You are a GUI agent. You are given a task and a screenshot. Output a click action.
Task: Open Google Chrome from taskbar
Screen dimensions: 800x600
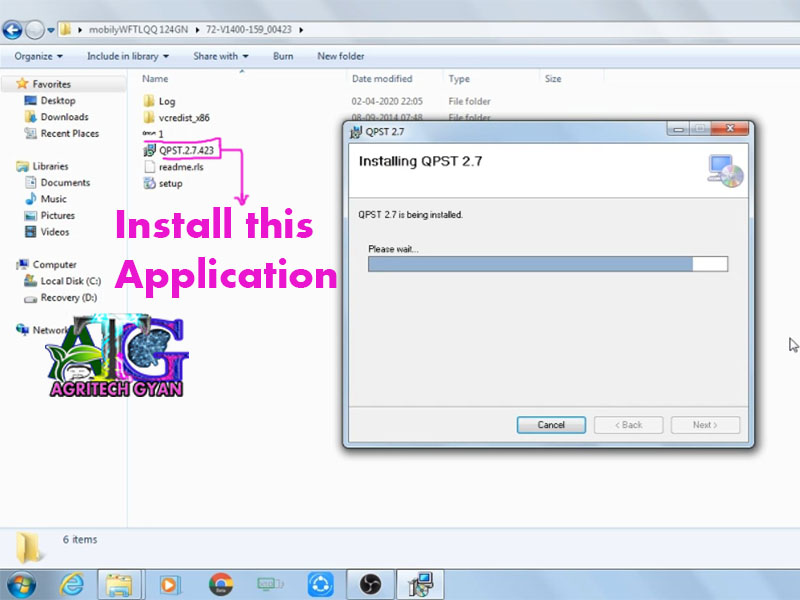tap(221, 585)
